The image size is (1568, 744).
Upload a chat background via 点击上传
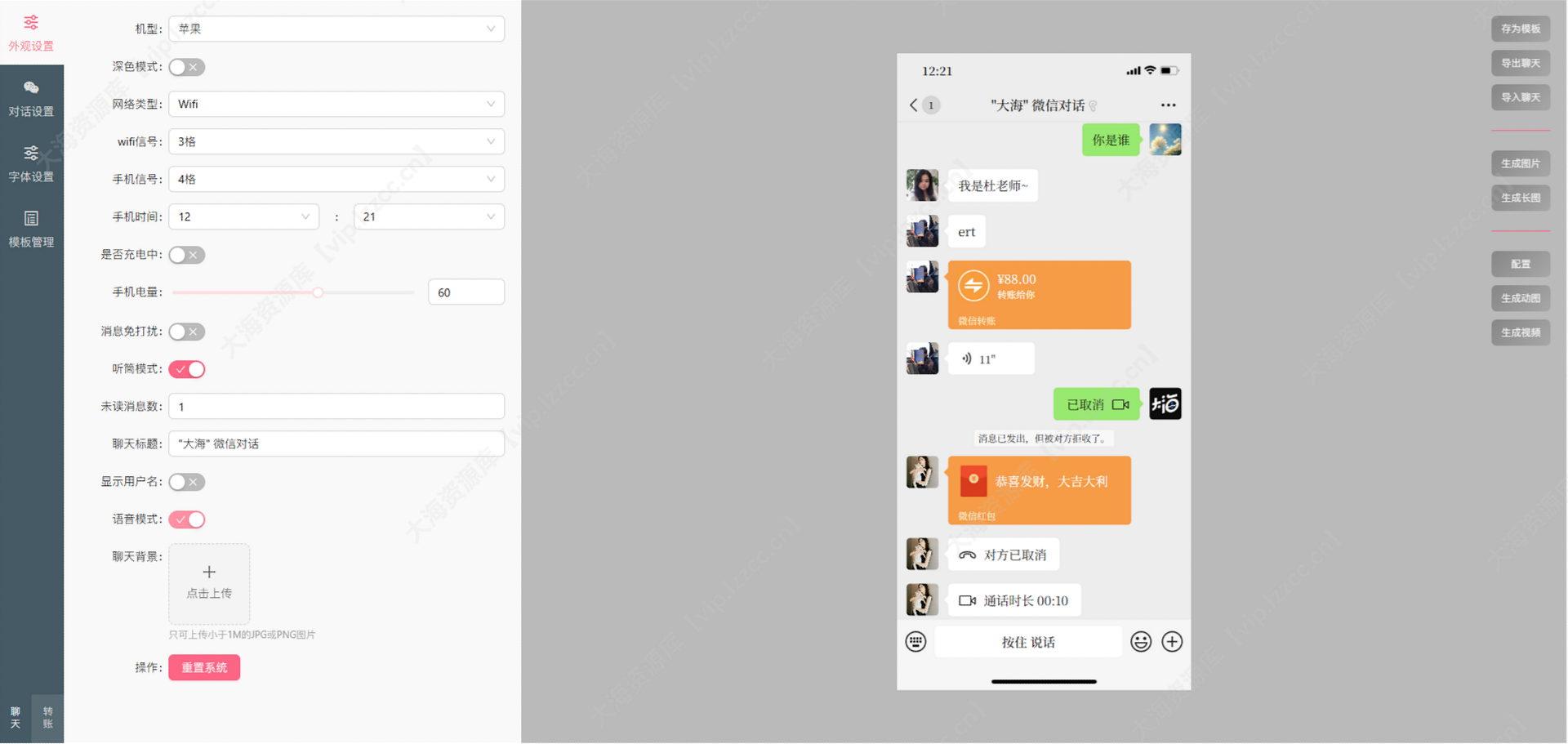[x=209, y=583]
